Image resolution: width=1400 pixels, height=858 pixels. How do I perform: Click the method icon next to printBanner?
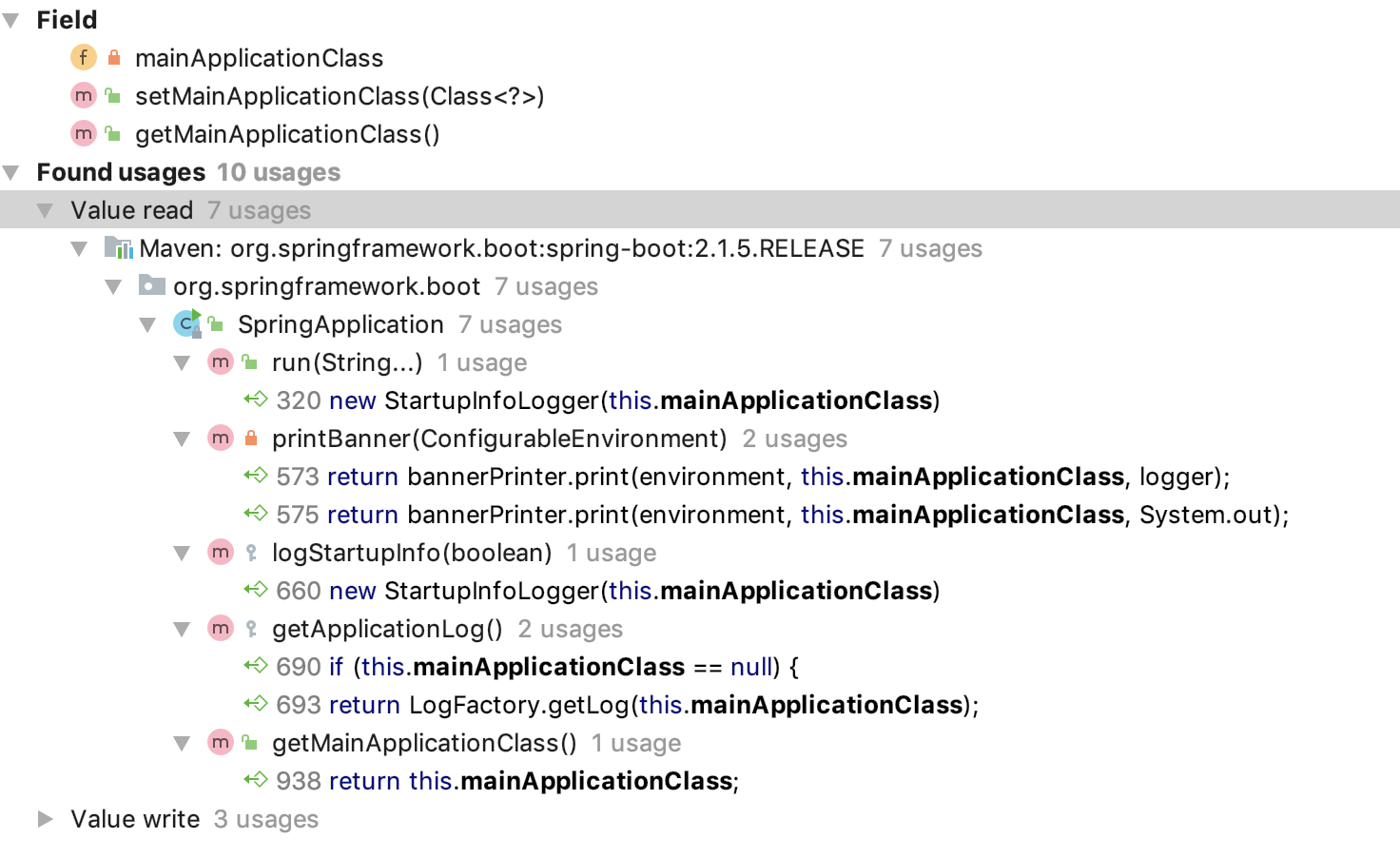(221, 439)
